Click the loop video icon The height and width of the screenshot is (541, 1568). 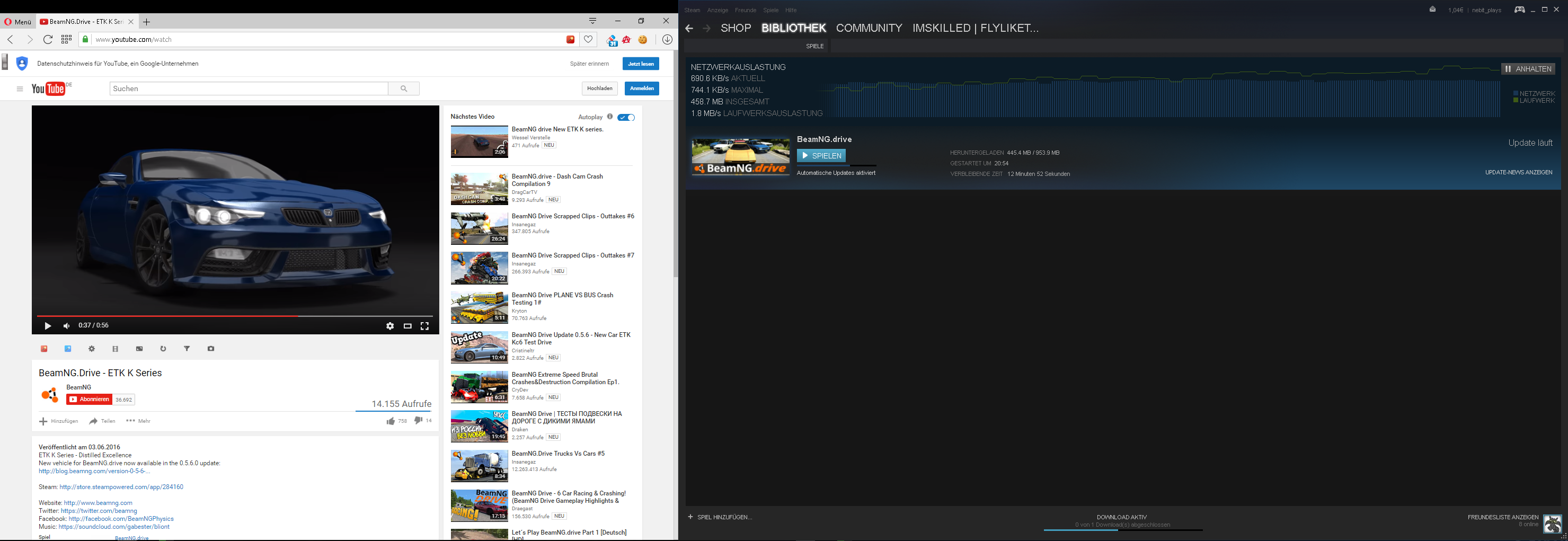click(163, 349)
